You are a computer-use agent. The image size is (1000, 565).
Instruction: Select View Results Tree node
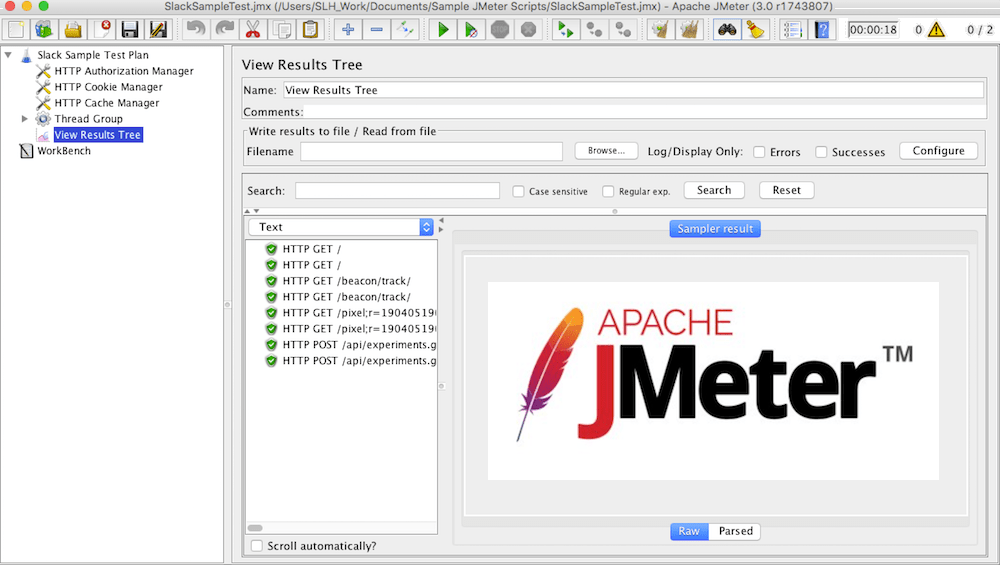coord(98,135)
